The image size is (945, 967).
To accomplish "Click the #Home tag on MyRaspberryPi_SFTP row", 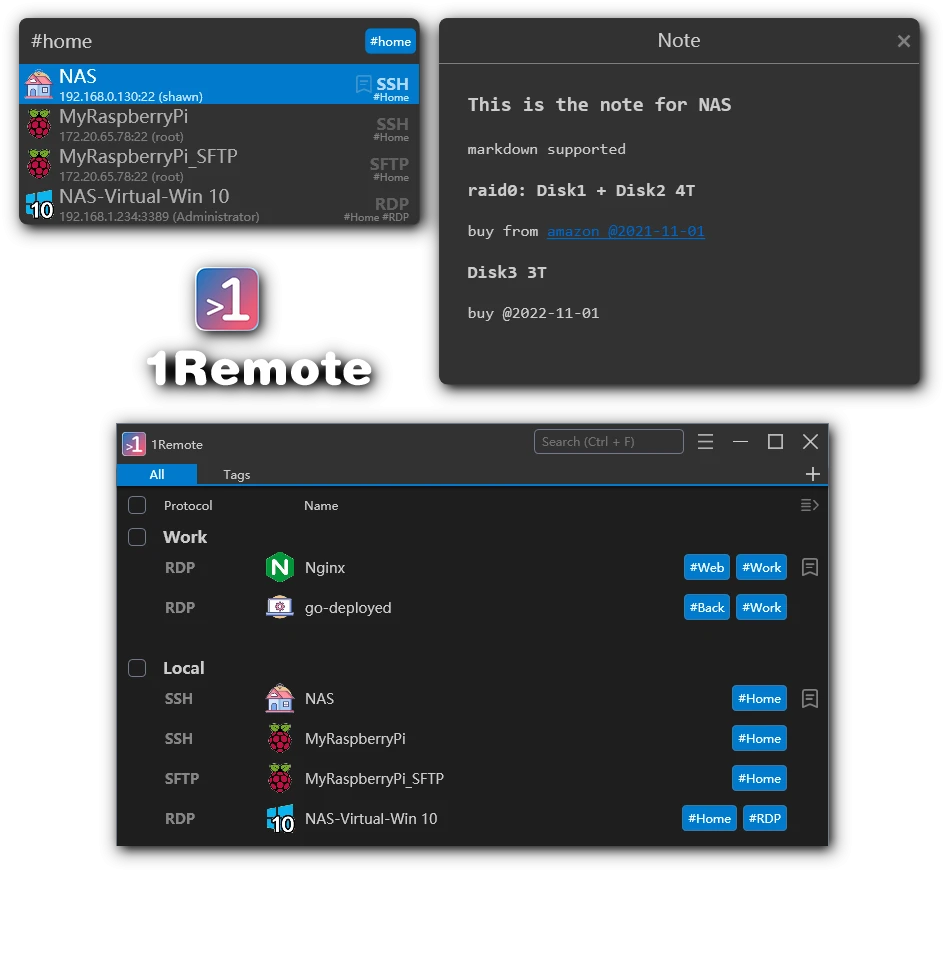I will click(759, 778).
